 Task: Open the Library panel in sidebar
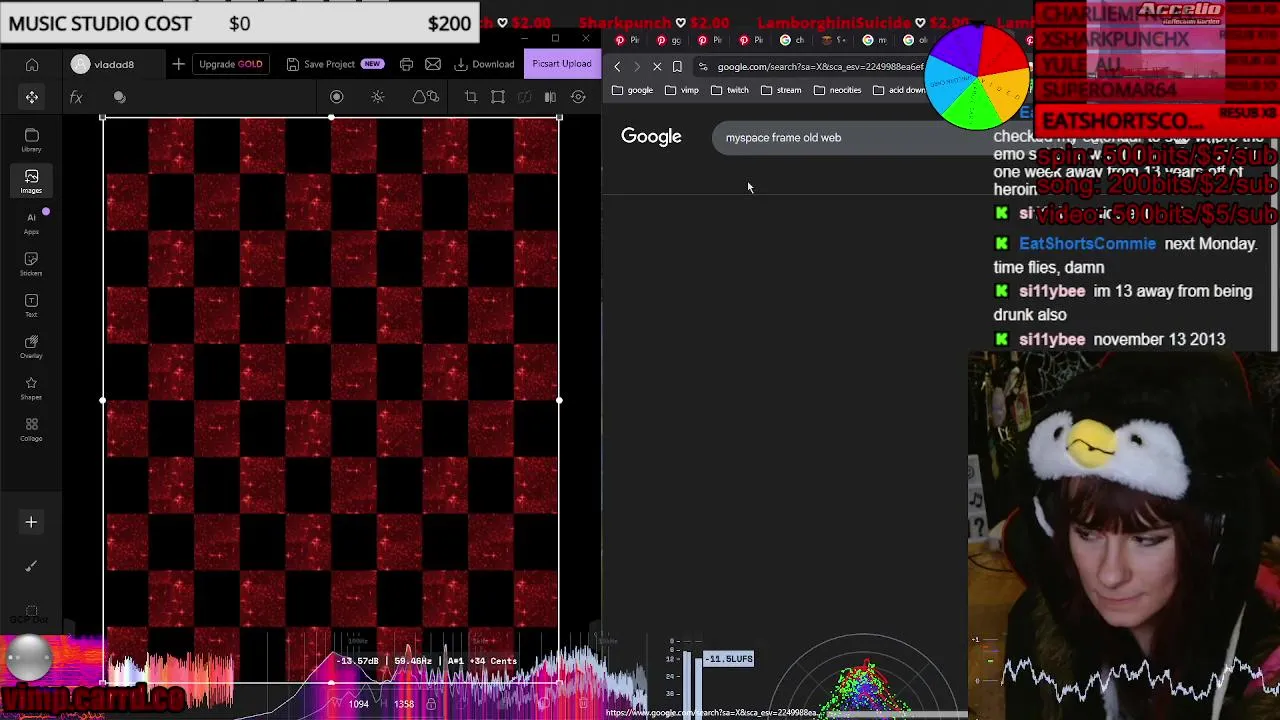click(32, 140)
